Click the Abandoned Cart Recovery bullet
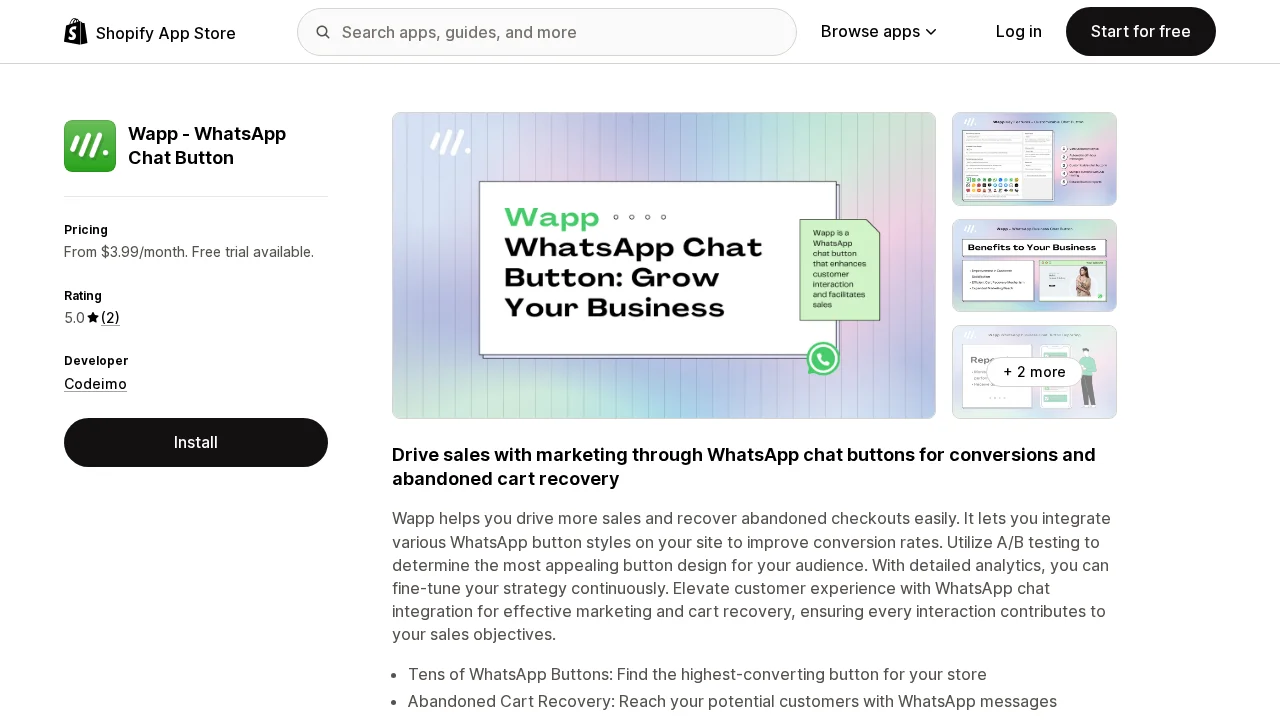This screenshot has height=720, width=1280. (x=732, y=701)
